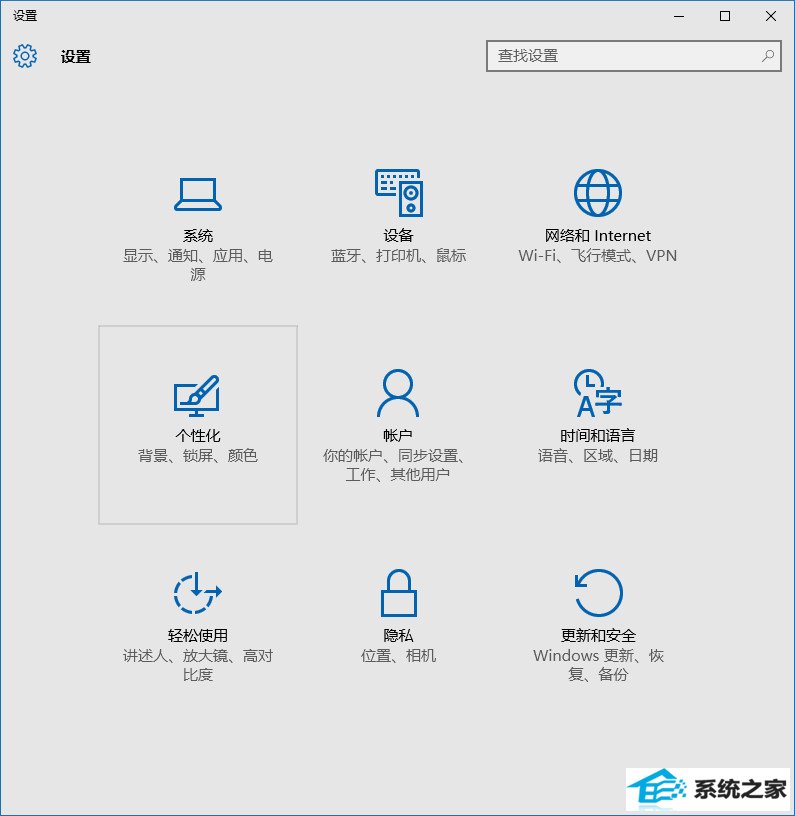Click the 蓝牙、打印机、鼠标 description
The height and width of the screenshot is (816, 795).
[399, 256]
